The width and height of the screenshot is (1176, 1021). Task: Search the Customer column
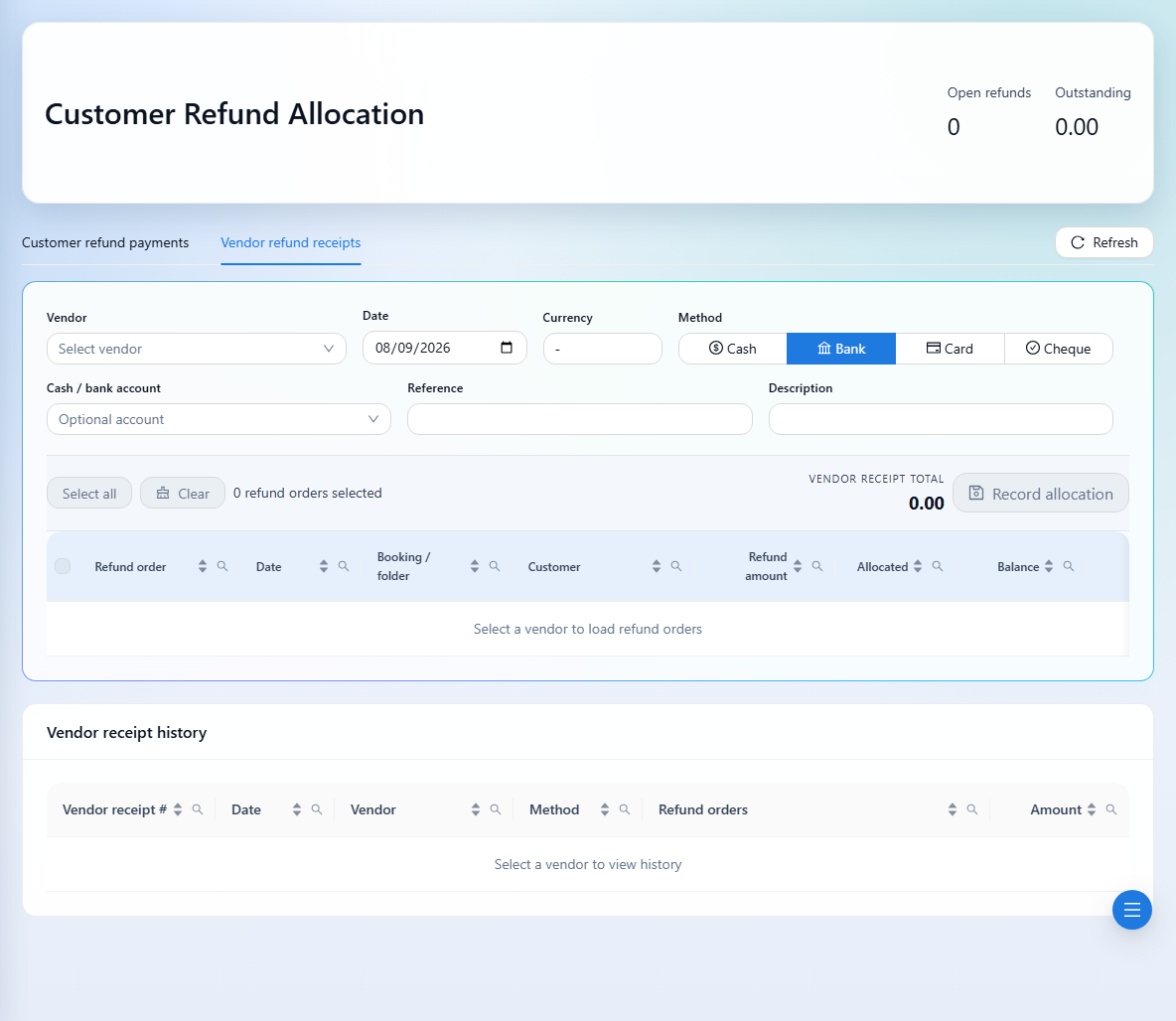click(x=676, y=566)
